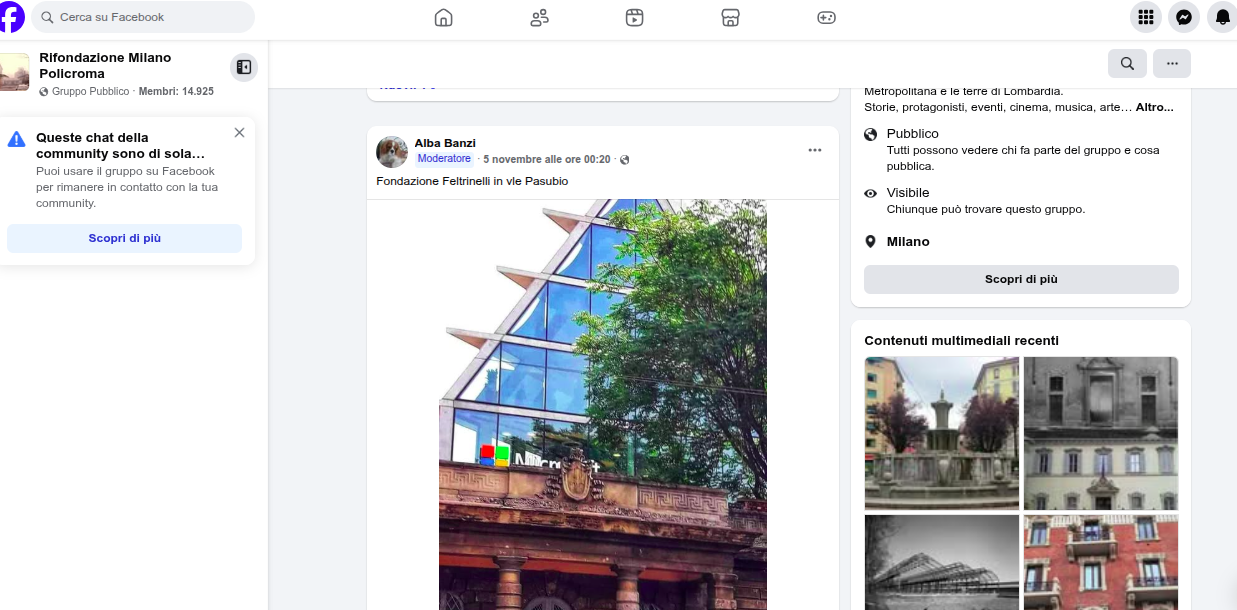Image resolution: width=1237 pixels, height=610 pixels.
Task: Open the apps grid menu
Action: click(x=1146, y=17)
